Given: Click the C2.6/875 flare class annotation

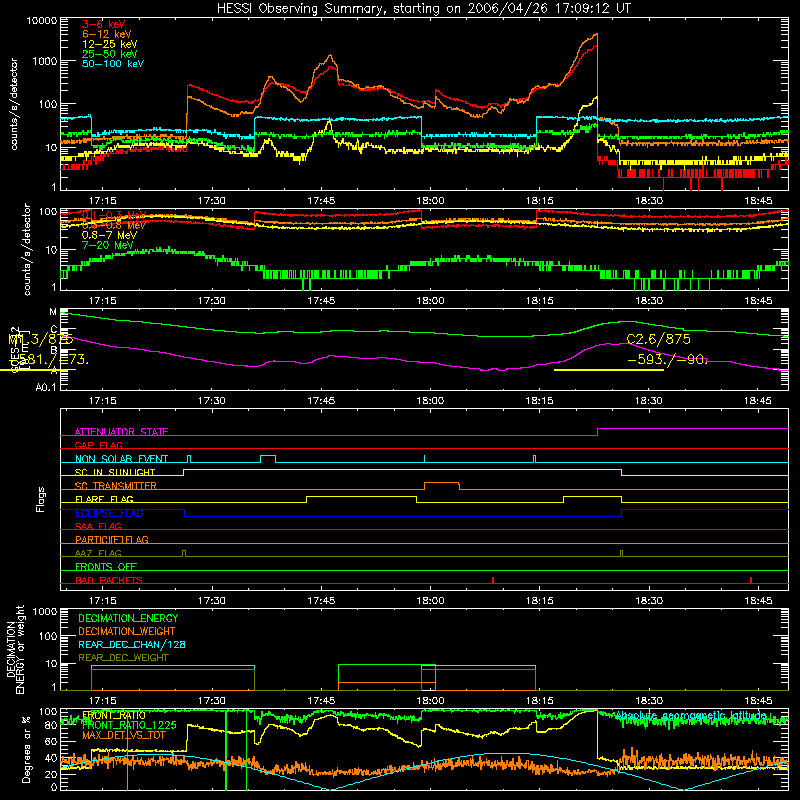Looking at the screenshot, I should coord(658,339).
